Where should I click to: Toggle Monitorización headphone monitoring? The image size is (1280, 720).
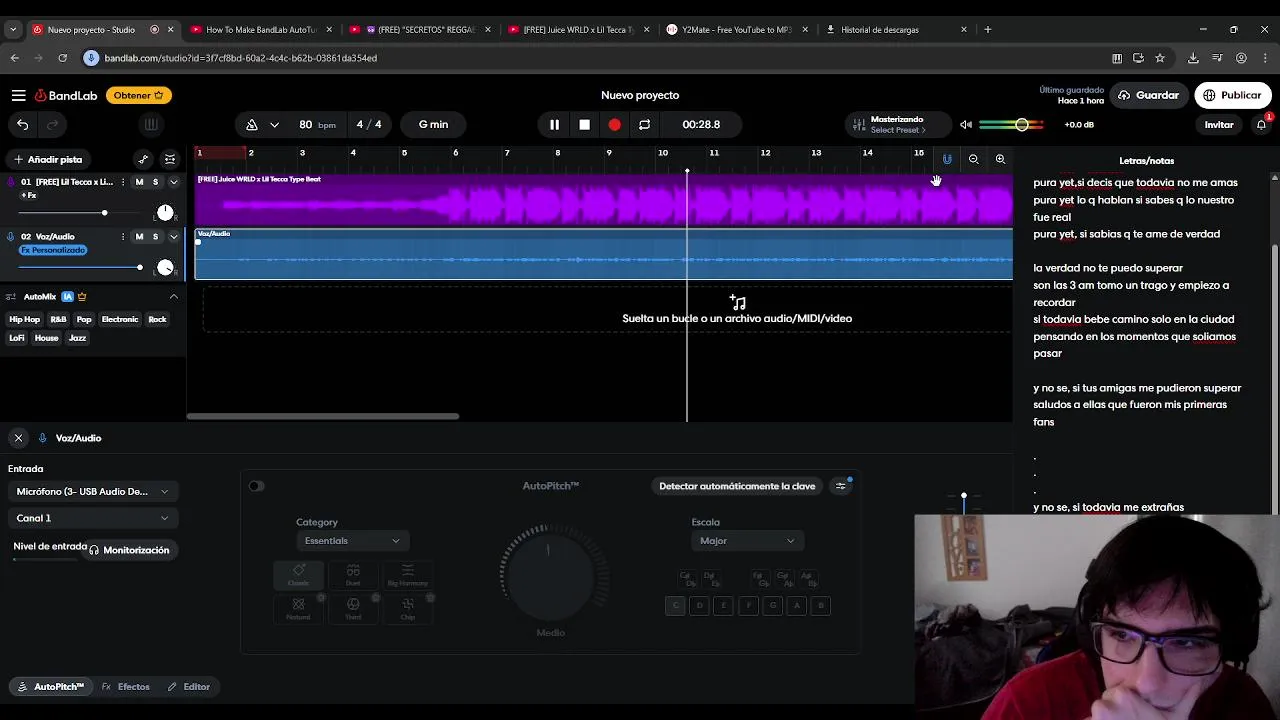pos(129,550)
